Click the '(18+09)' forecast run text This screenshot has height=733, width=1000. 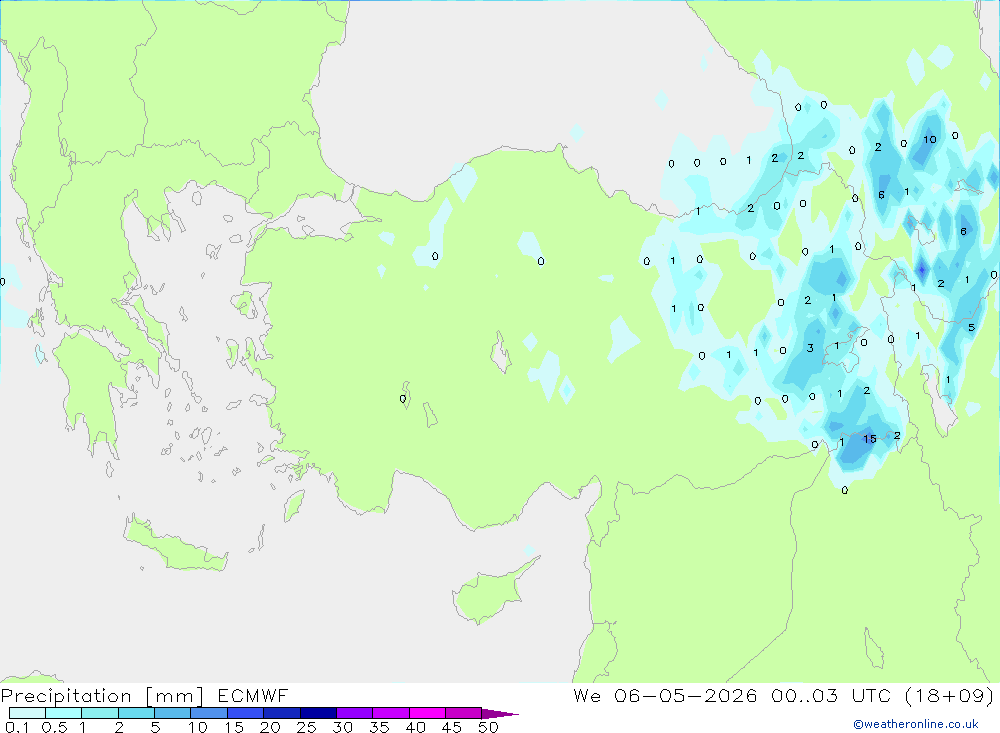950,696
